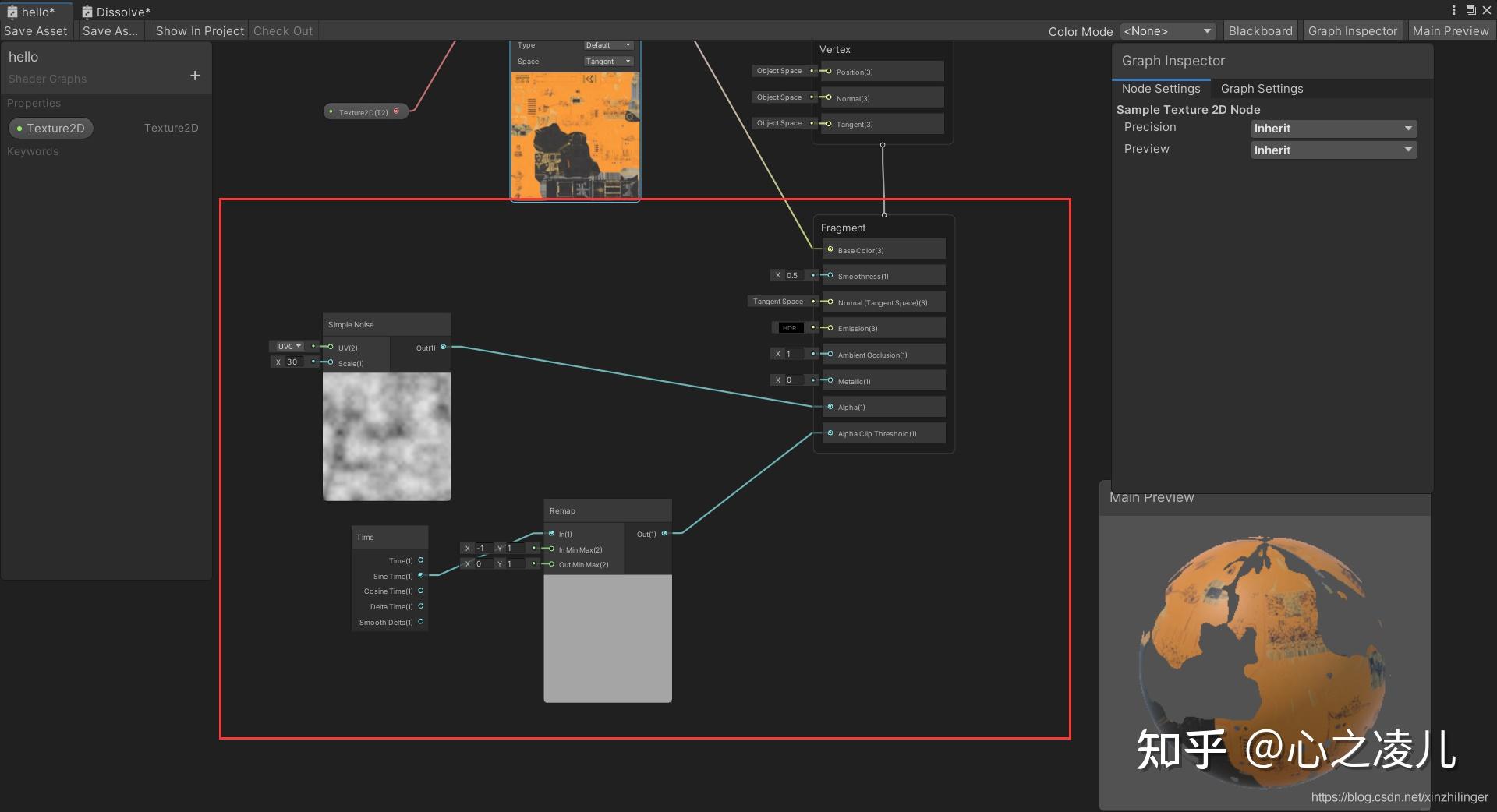Image resolution: width=1497 pixels, height=812 pixels.
Task: Click the Out(1) output port of Simple Noise
Action: 444,348
